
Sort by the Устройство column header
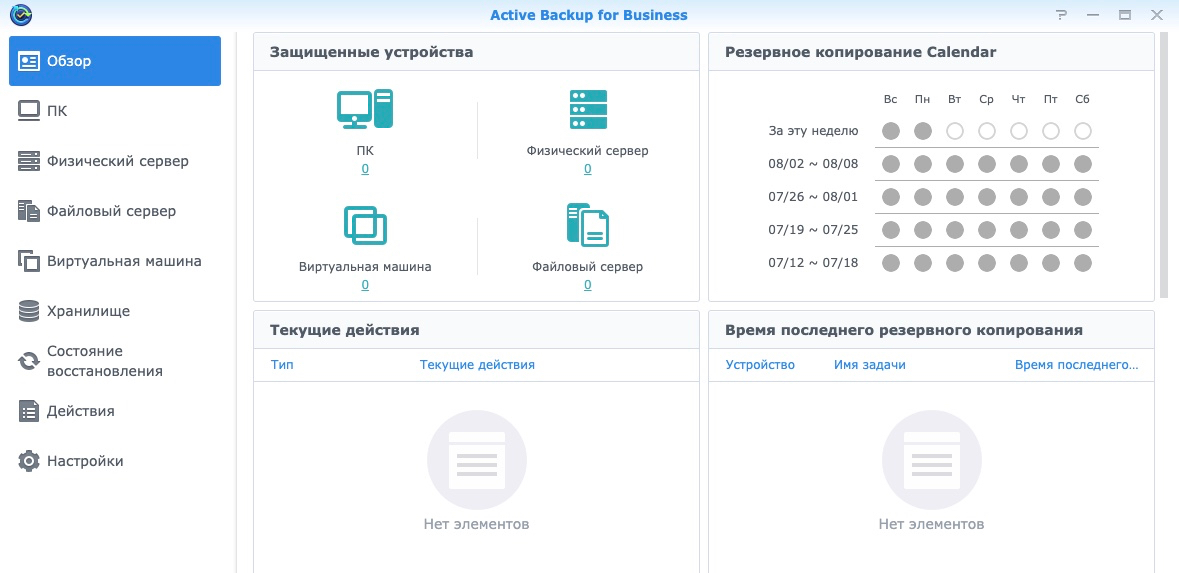pyautogui.click(x=759, y=365)
